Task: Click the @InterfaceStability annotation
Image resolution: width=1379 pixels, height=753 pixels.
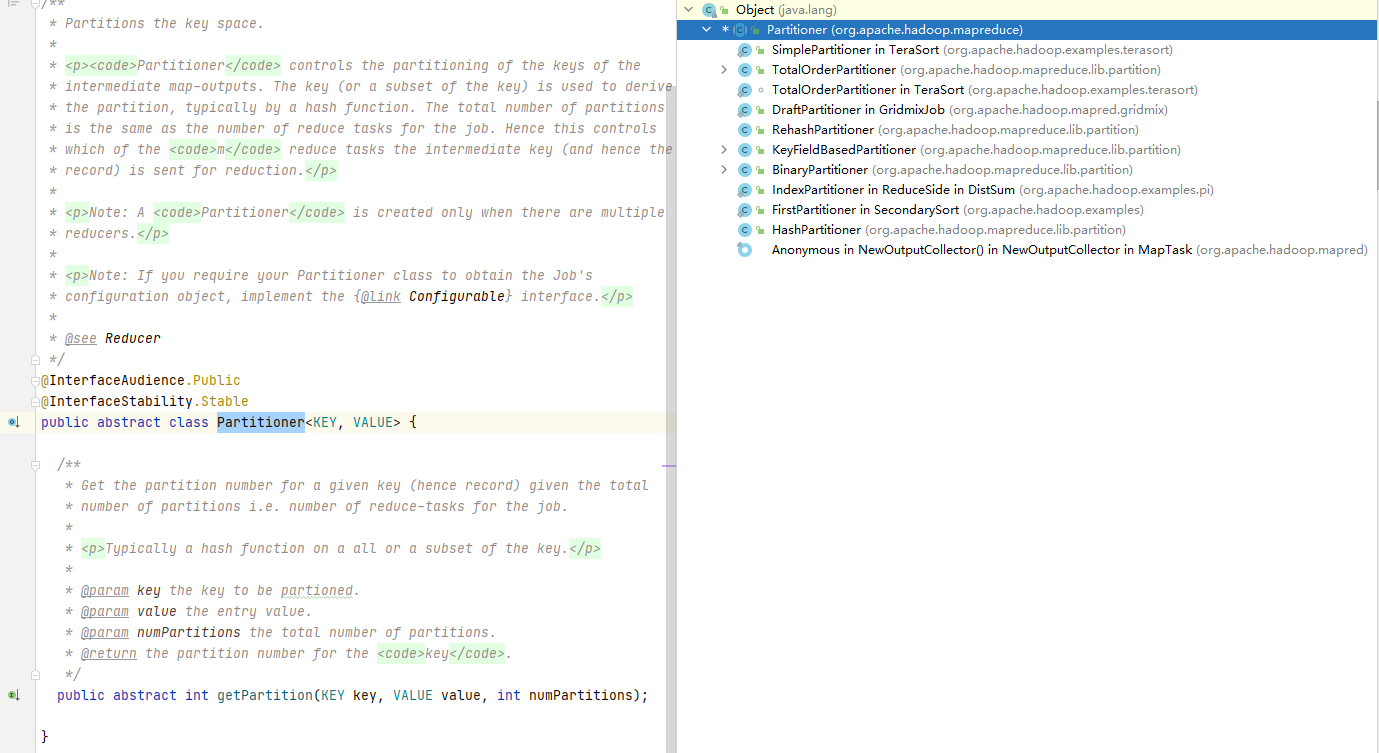Action: point(117,402)
